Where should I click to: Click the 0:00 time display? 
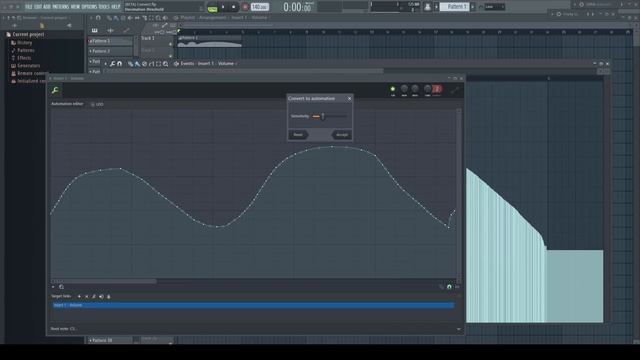coord(297,7)
